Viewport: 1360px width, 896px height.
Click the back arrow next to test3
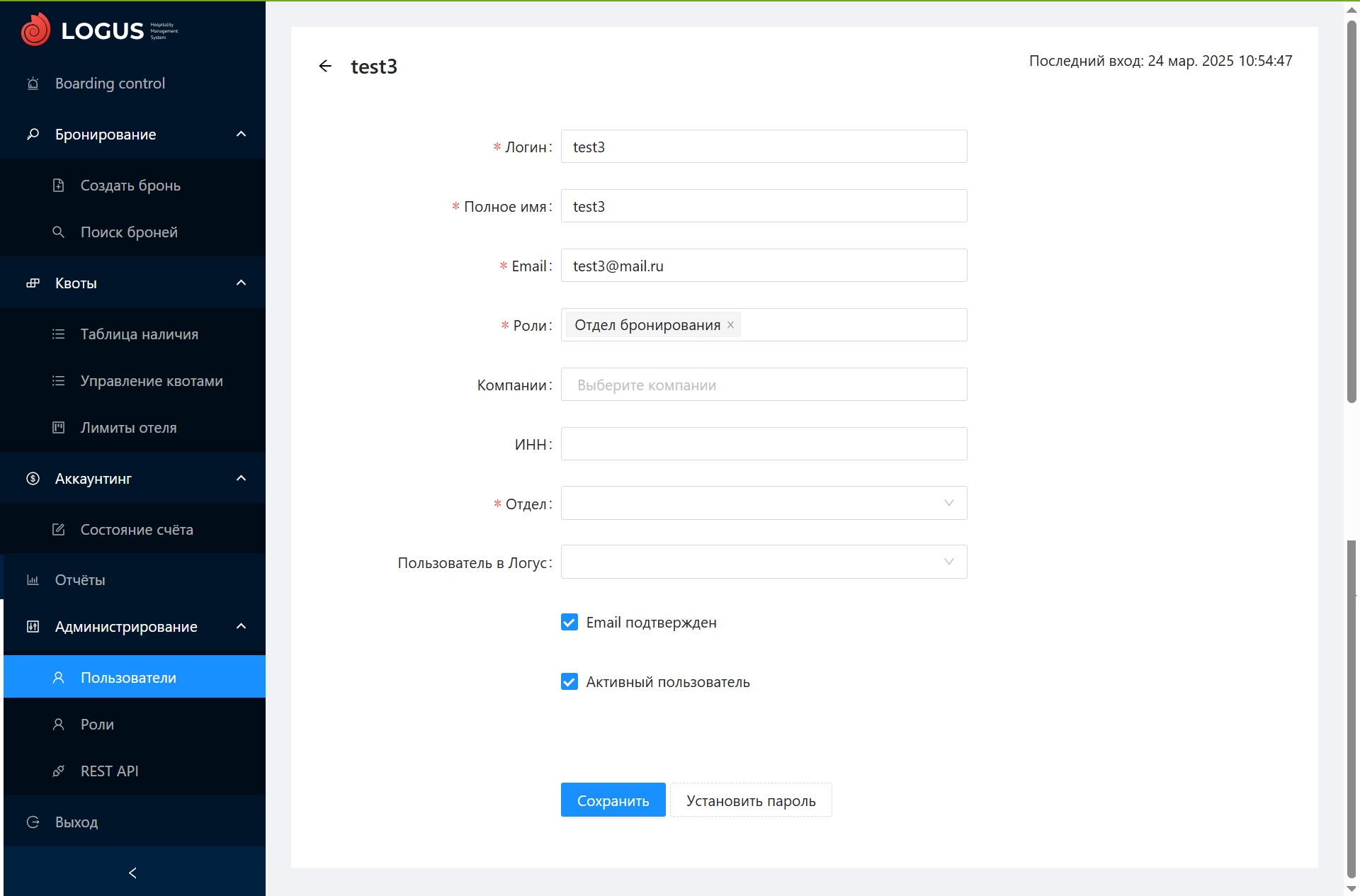(x=325, y=66)
